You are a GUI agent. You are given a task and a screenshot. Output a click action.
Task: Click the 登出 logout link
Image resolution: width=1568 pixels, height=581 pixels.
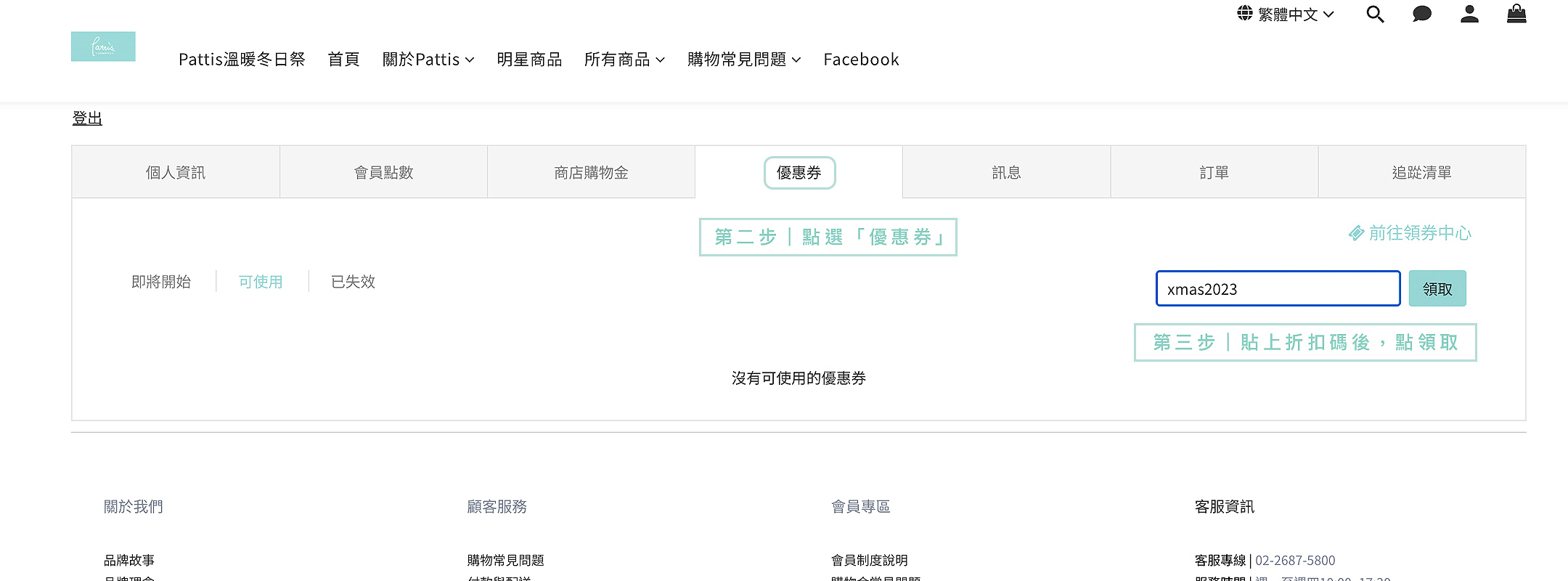click(x=87, y=118)
